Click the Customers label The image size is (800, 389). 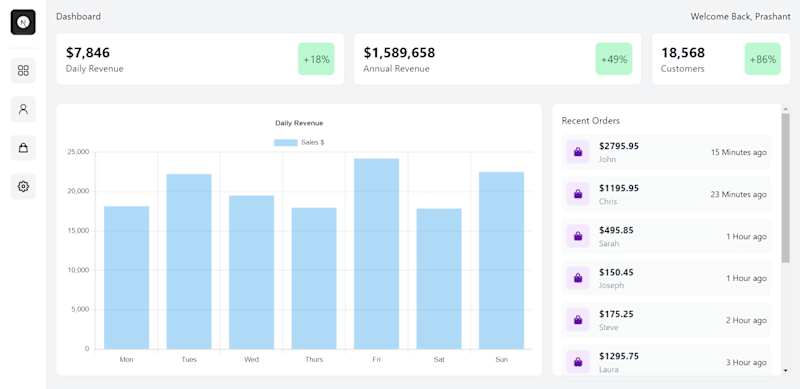(683, 68)
